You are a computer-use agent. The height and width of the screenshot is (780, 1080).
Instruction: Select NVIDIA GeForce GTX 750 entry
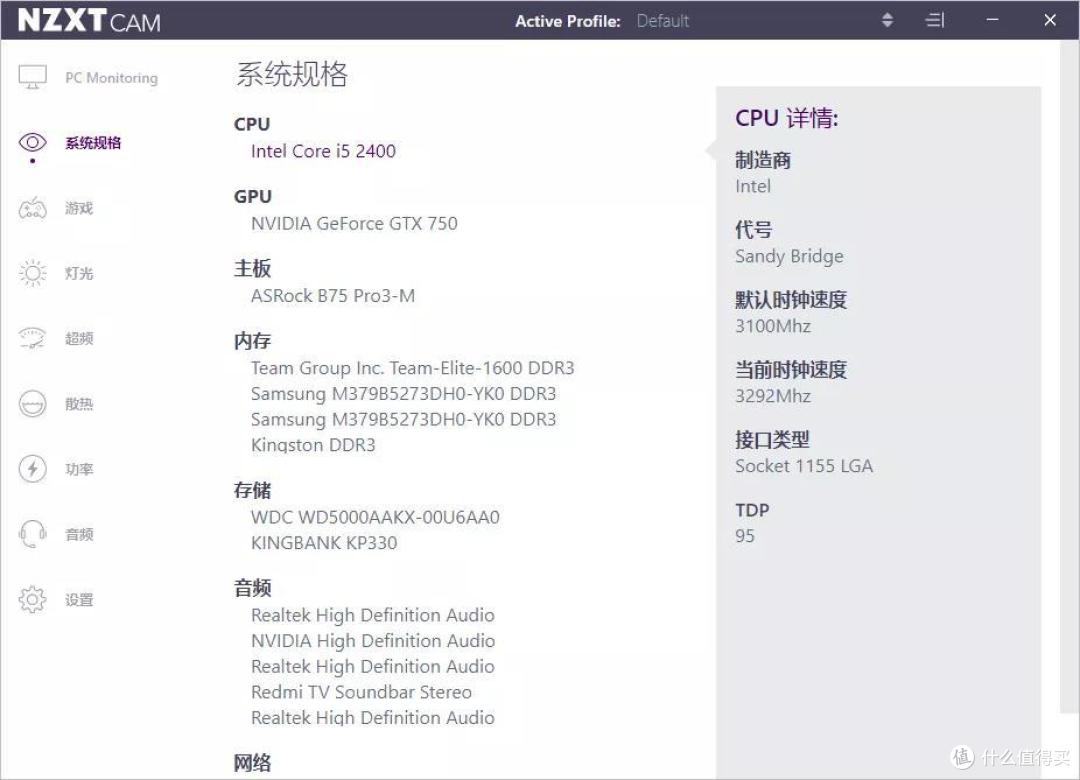click(354, 223)
